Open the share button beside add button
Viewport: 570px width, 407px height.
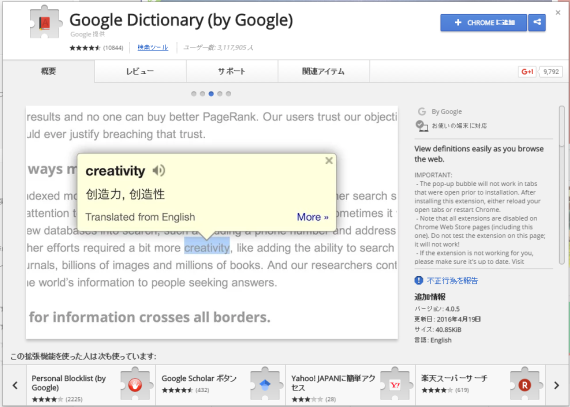pyautogui.click(x=537, y=23)
